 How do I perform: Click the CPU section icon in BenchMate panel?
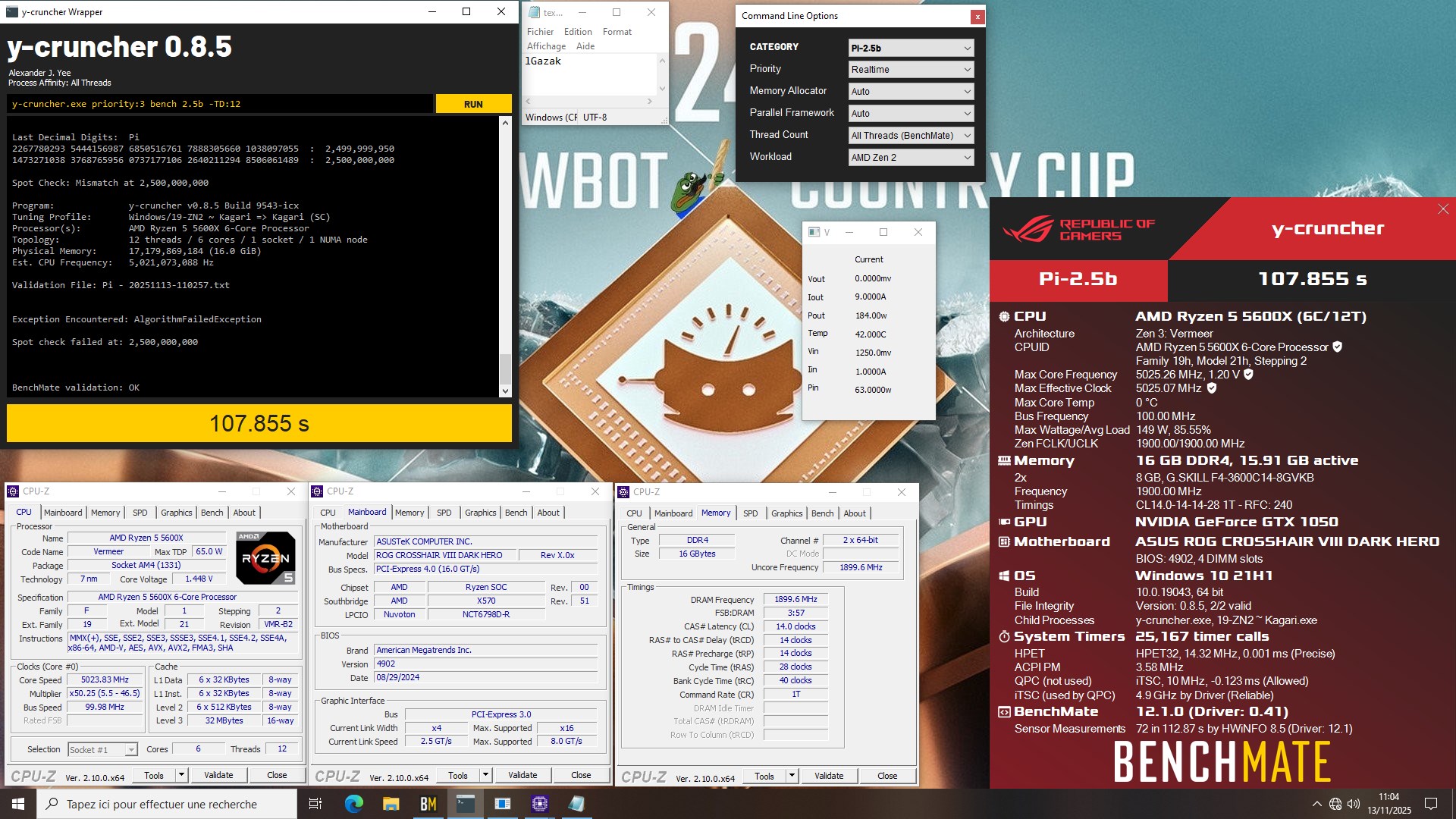point(1004,316)
